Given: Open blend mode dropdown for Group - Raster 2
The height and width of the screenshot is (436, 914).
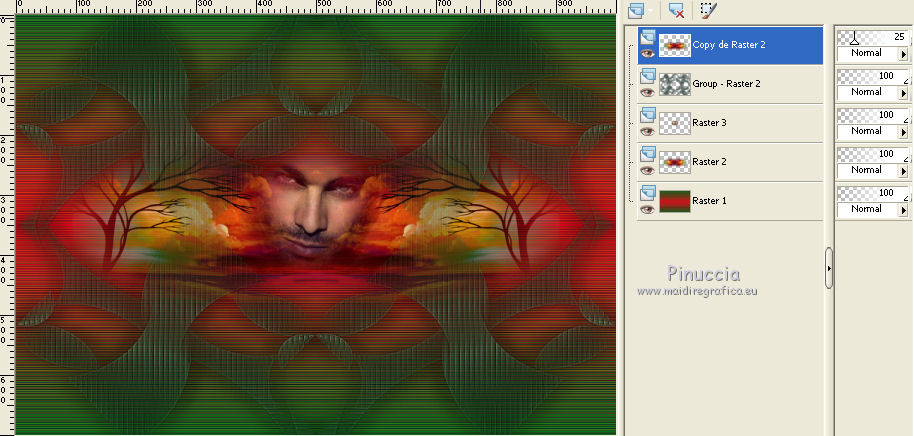Looking at the screenshot, I should tap(904, 93).
